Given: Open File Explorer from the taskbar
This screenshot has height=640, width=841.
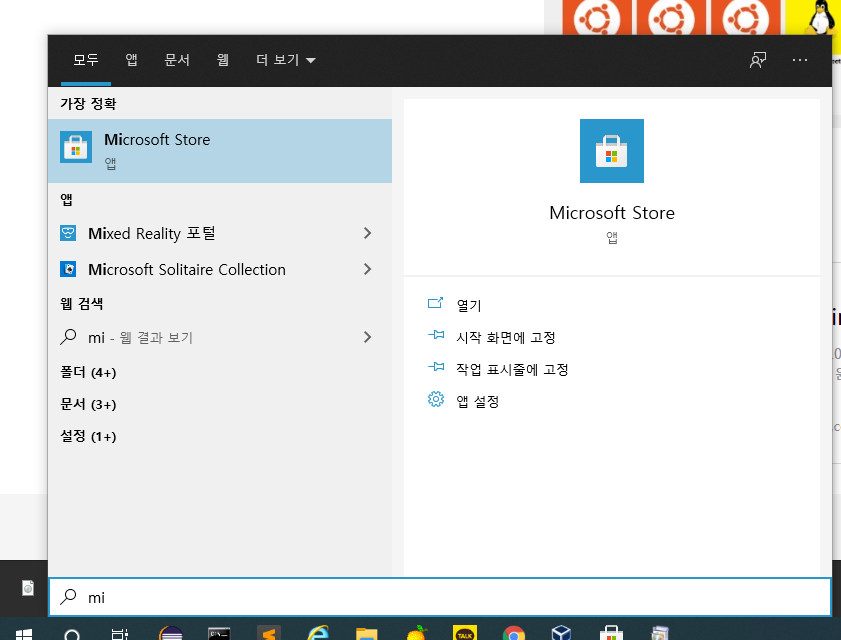Looking at the screenshot, I should click(x=366, y=634).
